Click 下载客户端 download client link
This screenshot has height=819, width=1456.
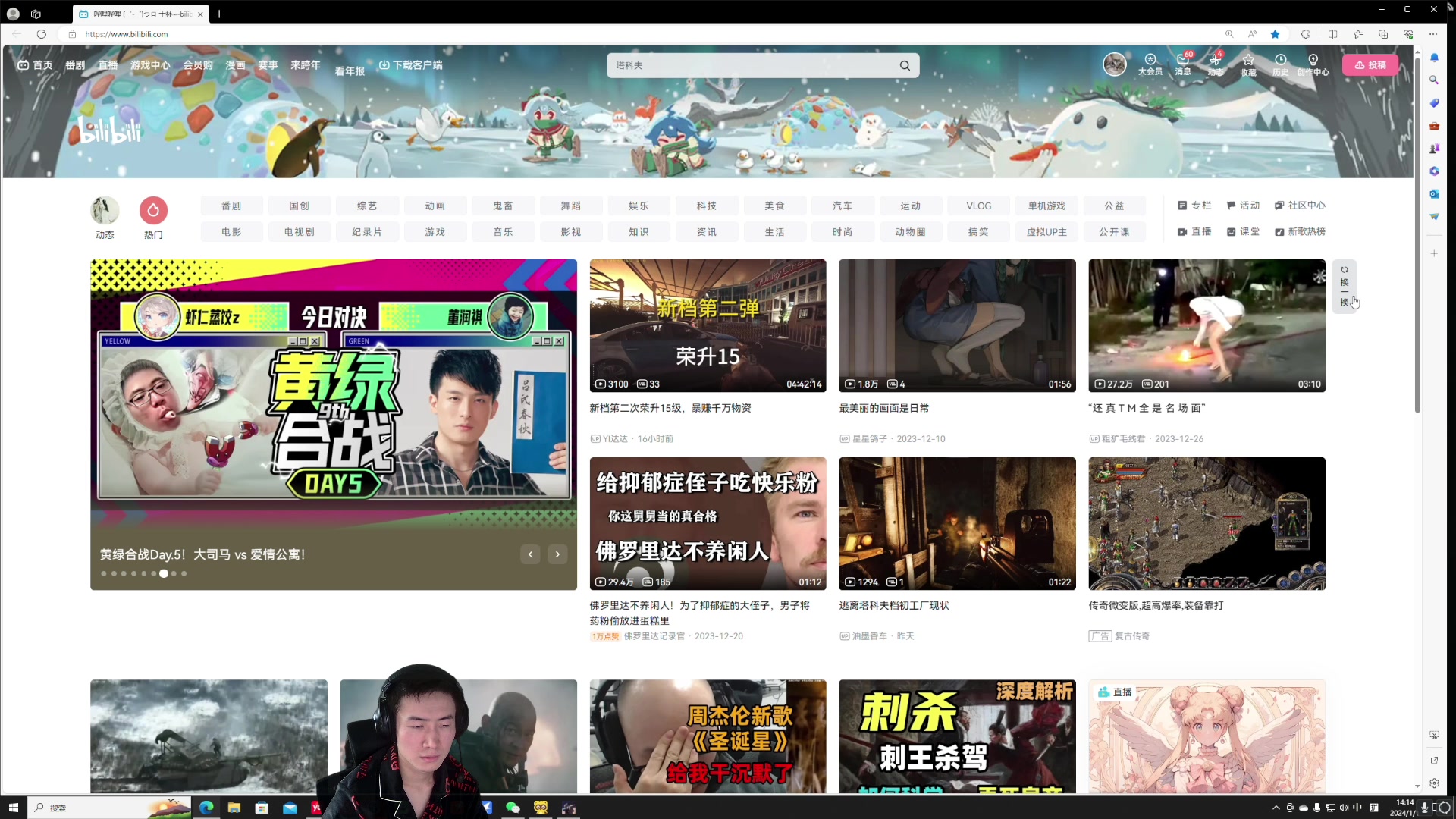coord(410,65)
